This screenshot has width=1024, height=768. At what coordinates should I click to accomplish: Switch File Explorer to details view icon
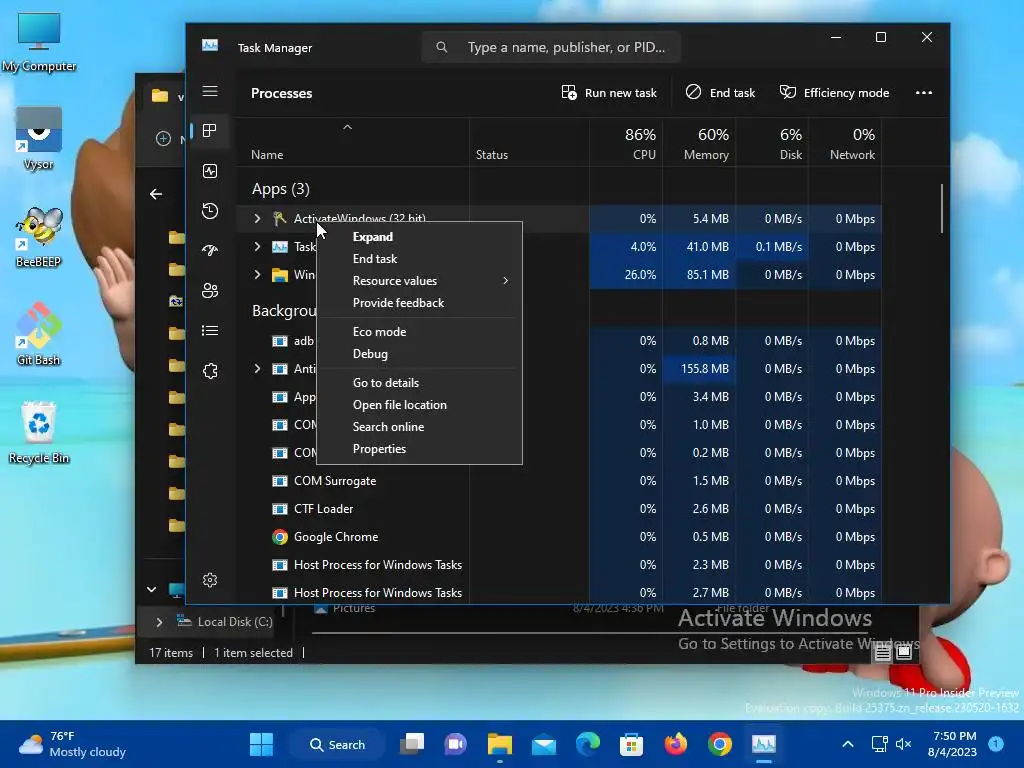(882, 652)
